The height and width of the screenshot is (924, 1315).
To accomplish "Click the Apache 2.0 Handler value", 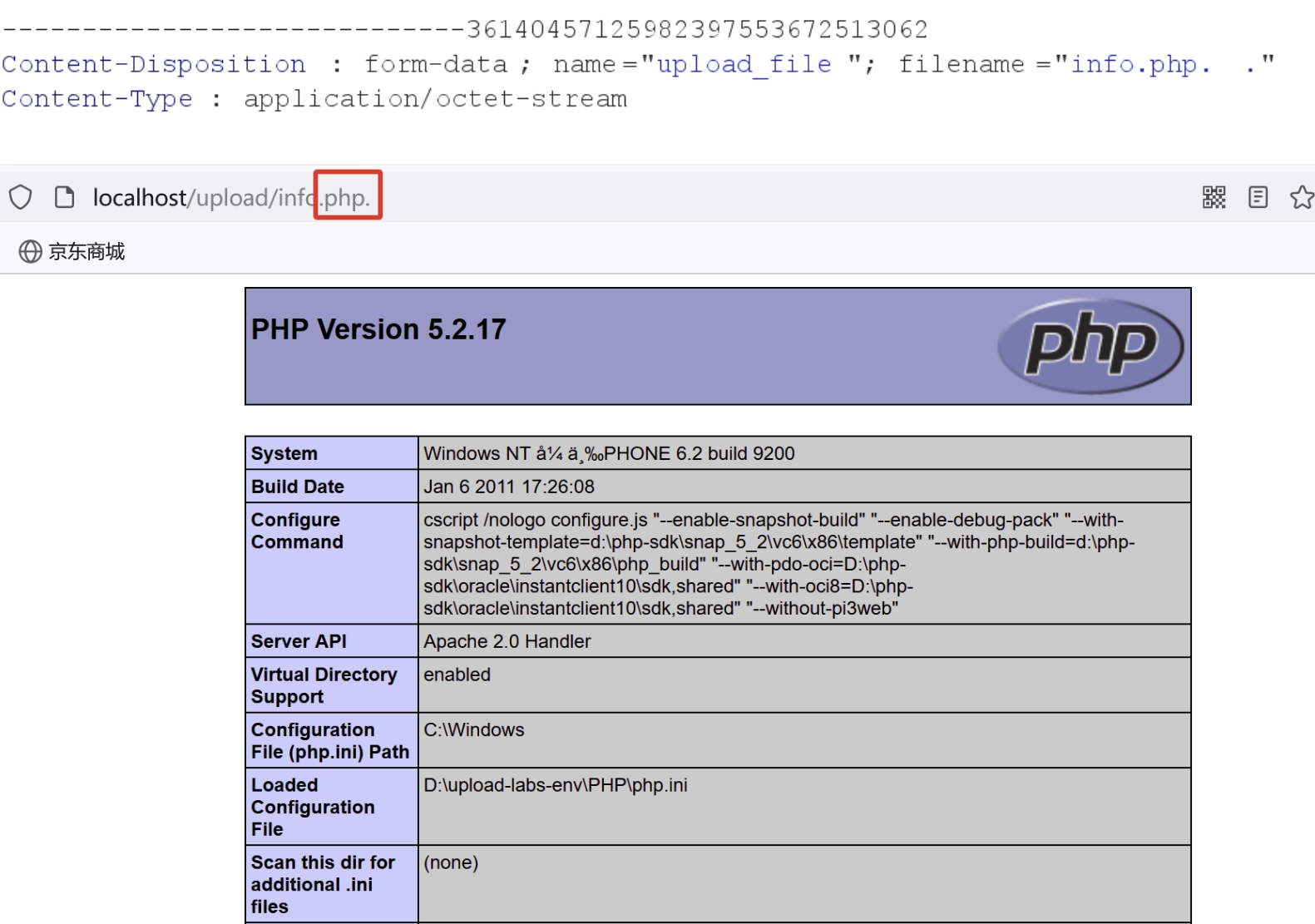I will (507, 641).
